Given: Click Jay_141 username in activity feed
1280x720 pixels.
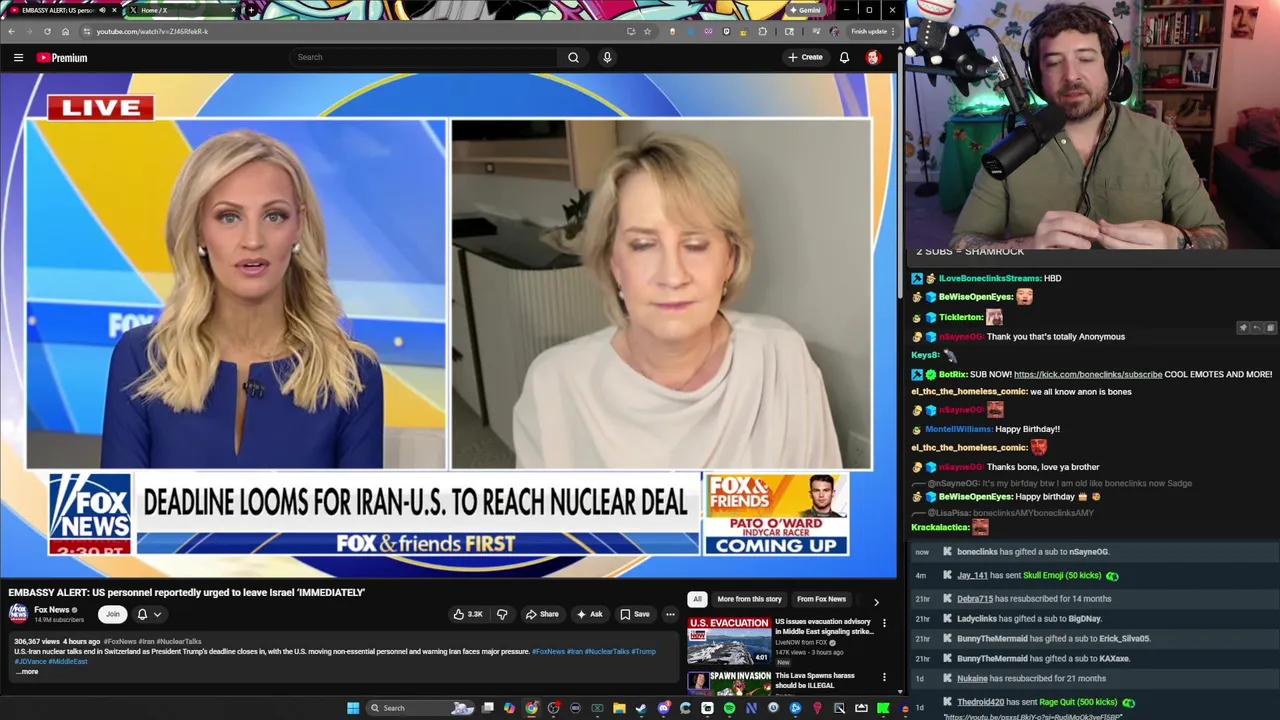Looking at the screenshot, I should [972, 576].
